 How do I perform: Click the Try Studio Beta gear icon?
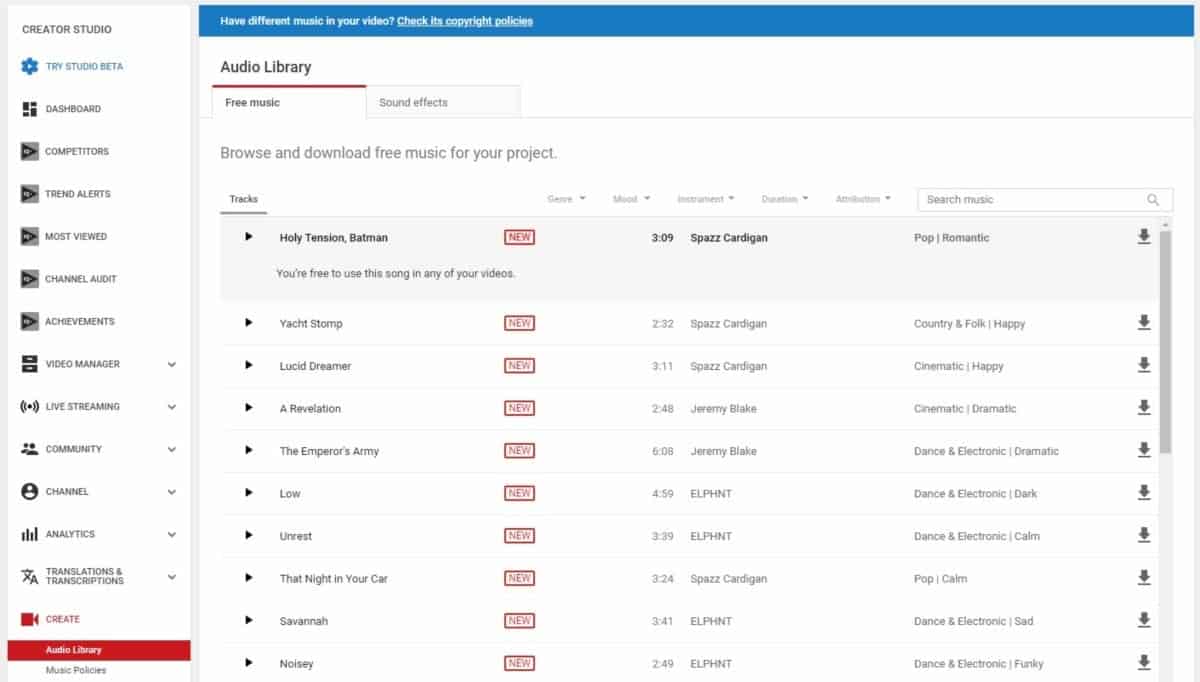[30, 66]
